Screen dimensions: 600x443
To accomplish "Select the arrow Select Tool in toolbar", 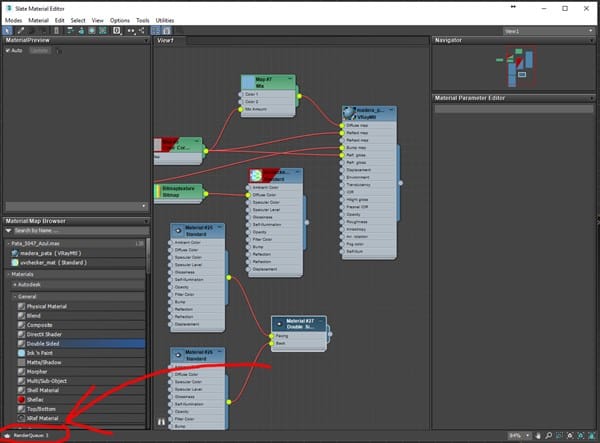I will (7, 30).
